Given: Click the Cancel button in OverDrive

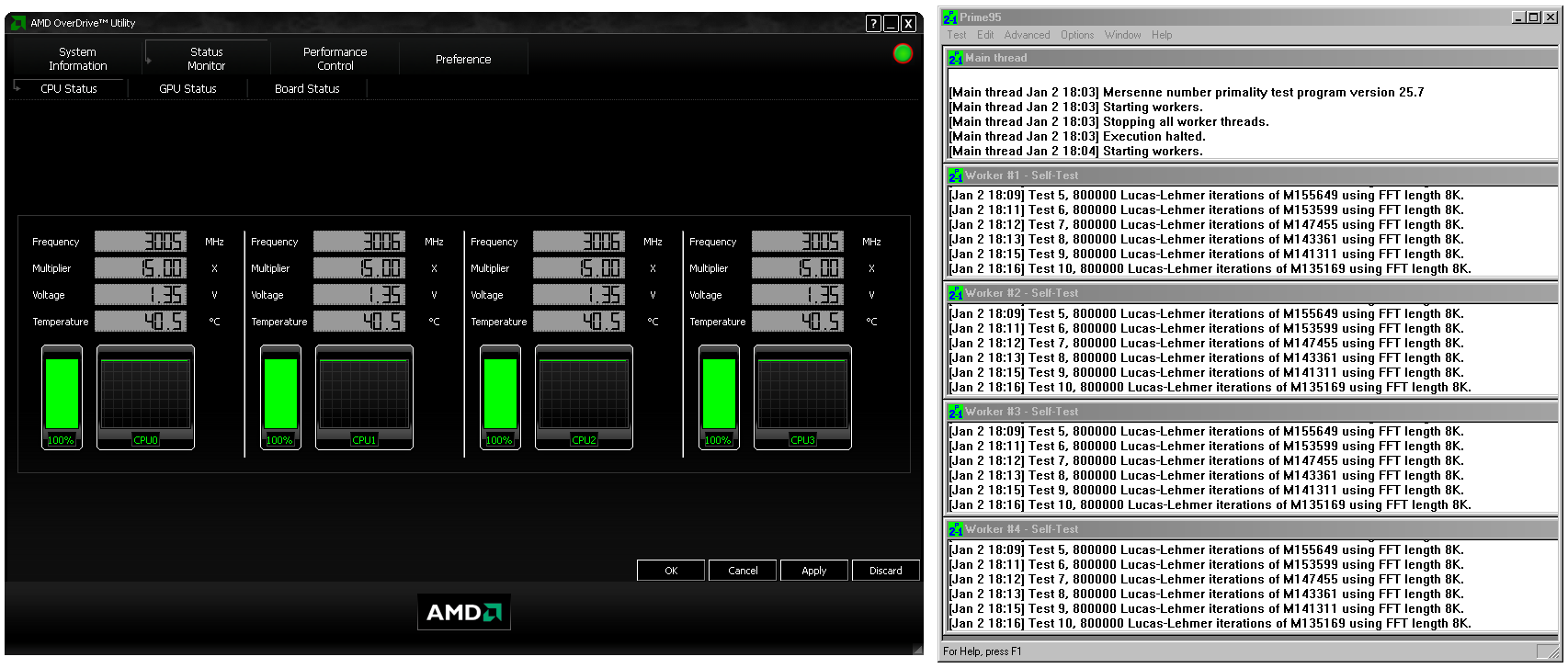Looking at the screenshot, I should click(743, 571).
